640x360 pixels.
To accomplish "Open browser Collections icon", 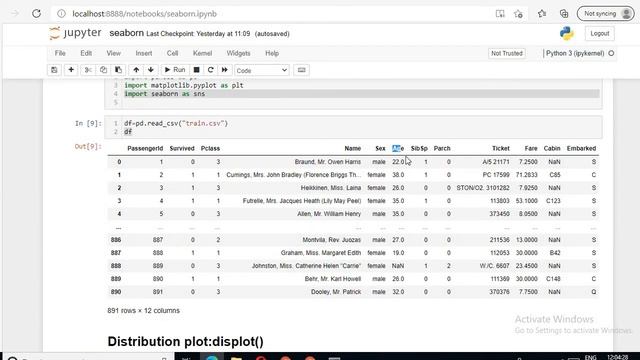I will (x=564, y=14).
